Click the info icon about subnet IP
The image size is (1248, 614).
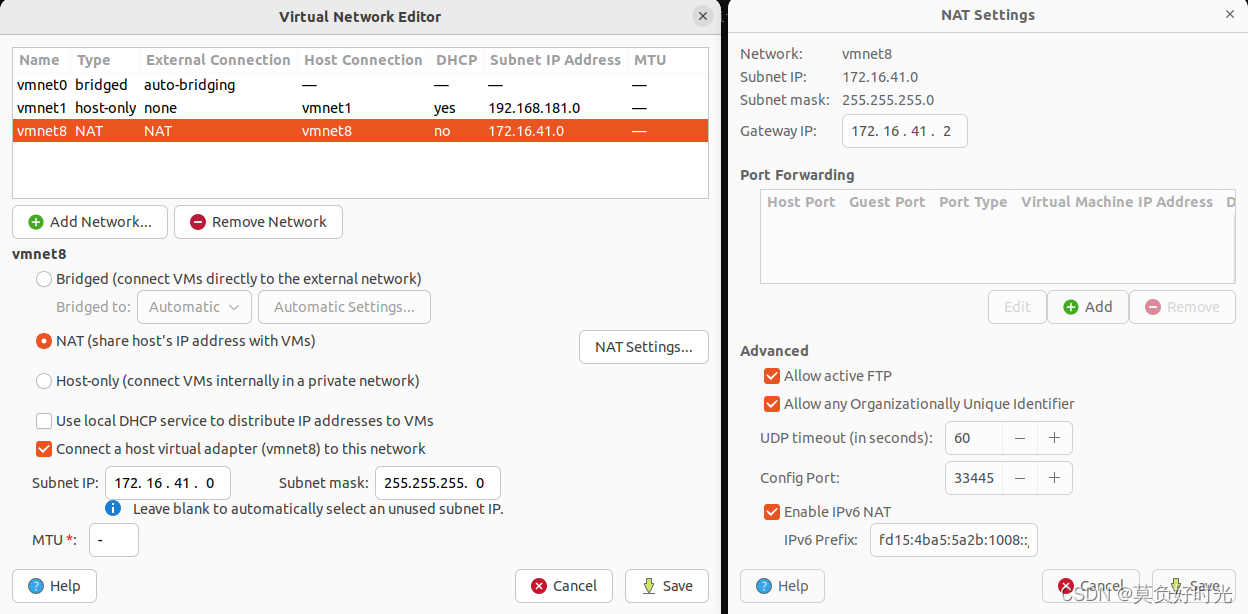click(113, 508)
